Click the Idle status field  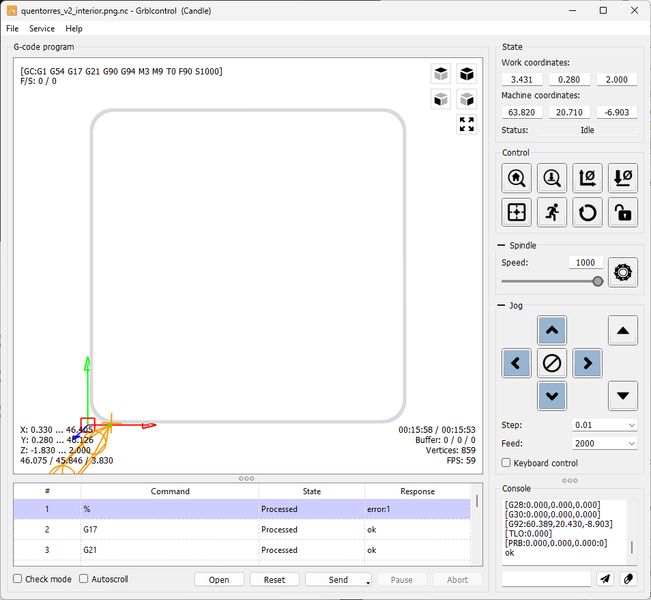tap(587, 130)
